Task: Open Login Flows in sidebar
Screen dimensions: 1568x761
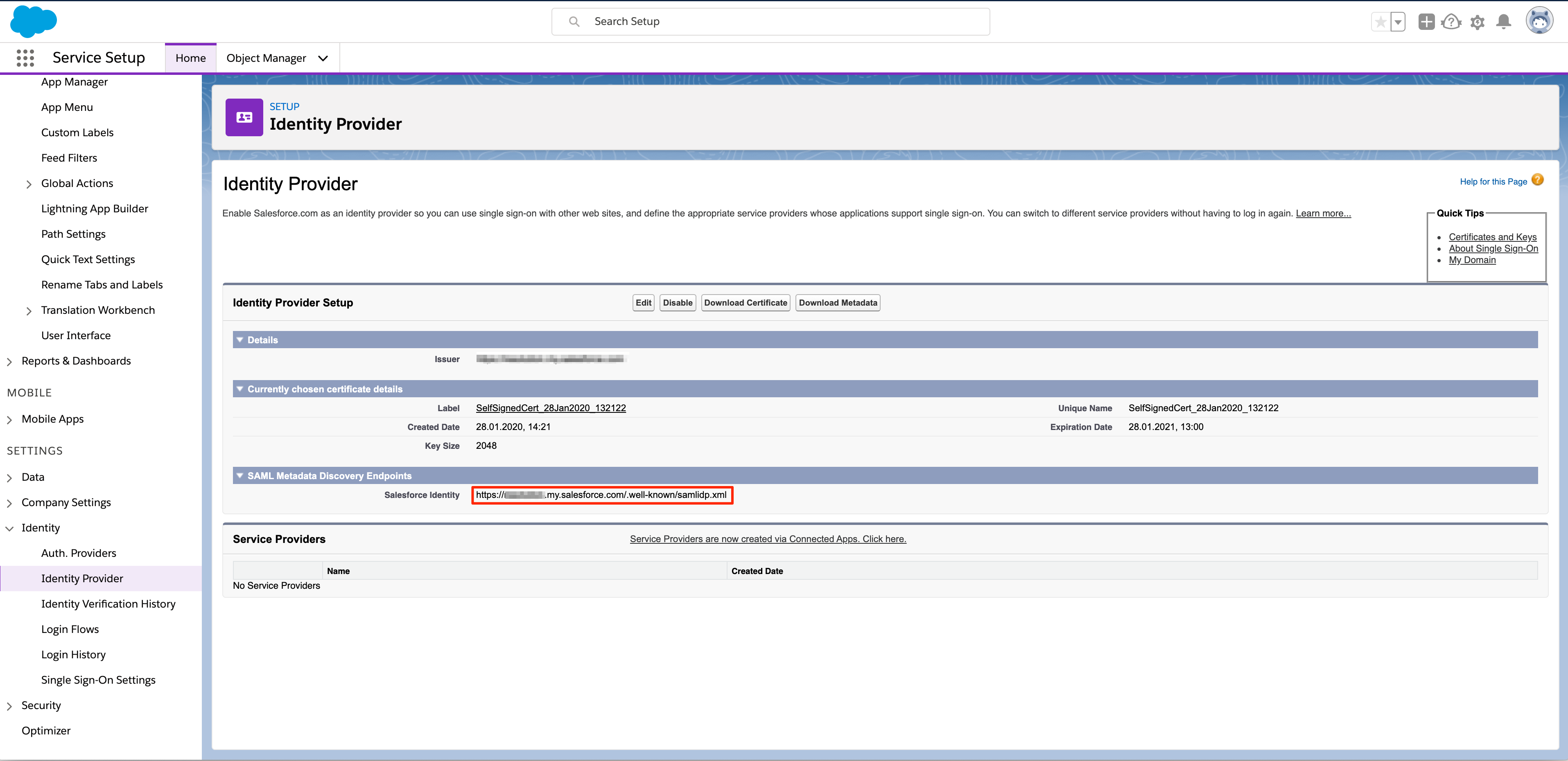Action: coord(70,630)
